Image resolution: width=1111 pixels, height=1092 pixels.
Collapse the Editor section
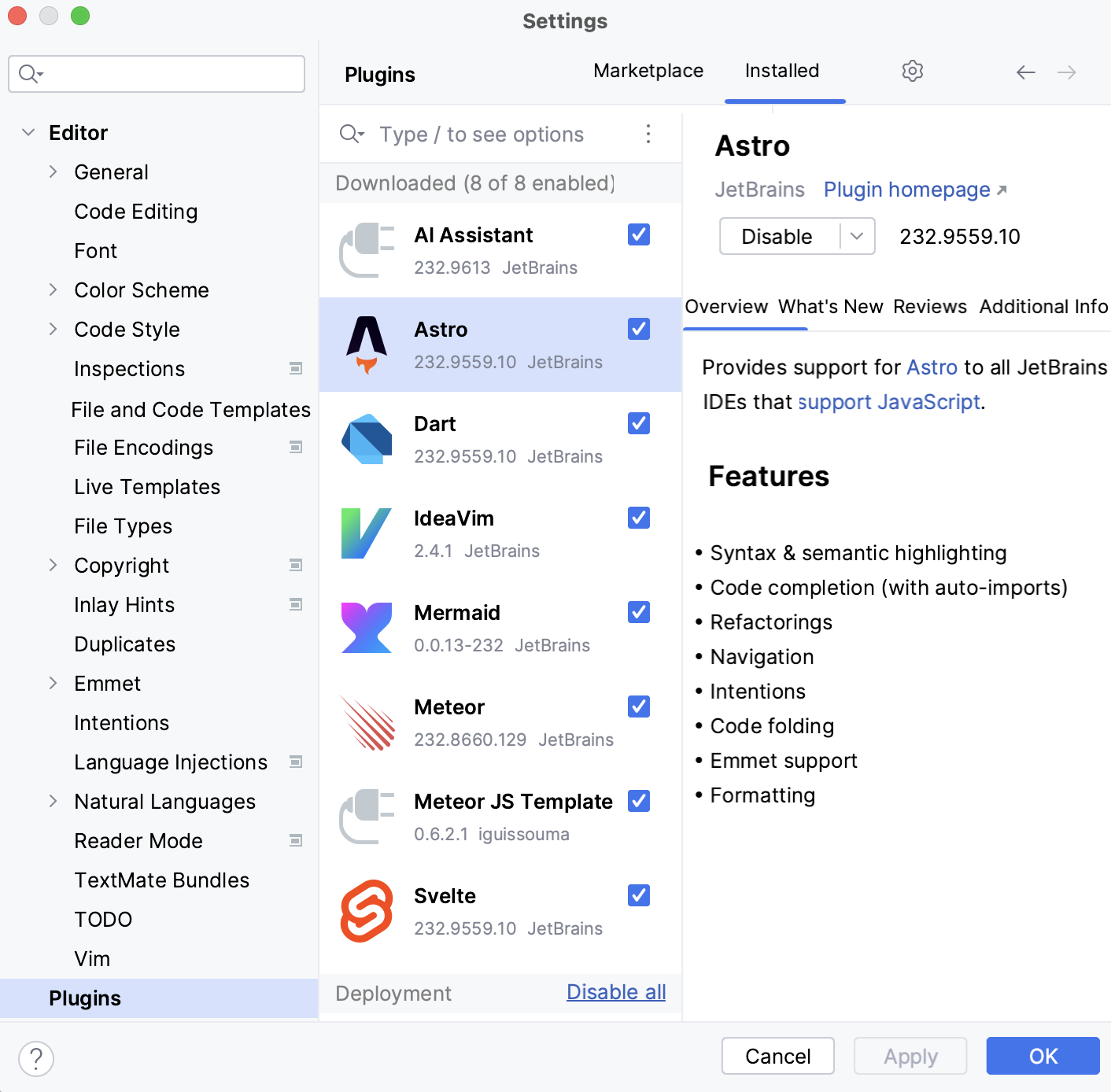point(28,132)
